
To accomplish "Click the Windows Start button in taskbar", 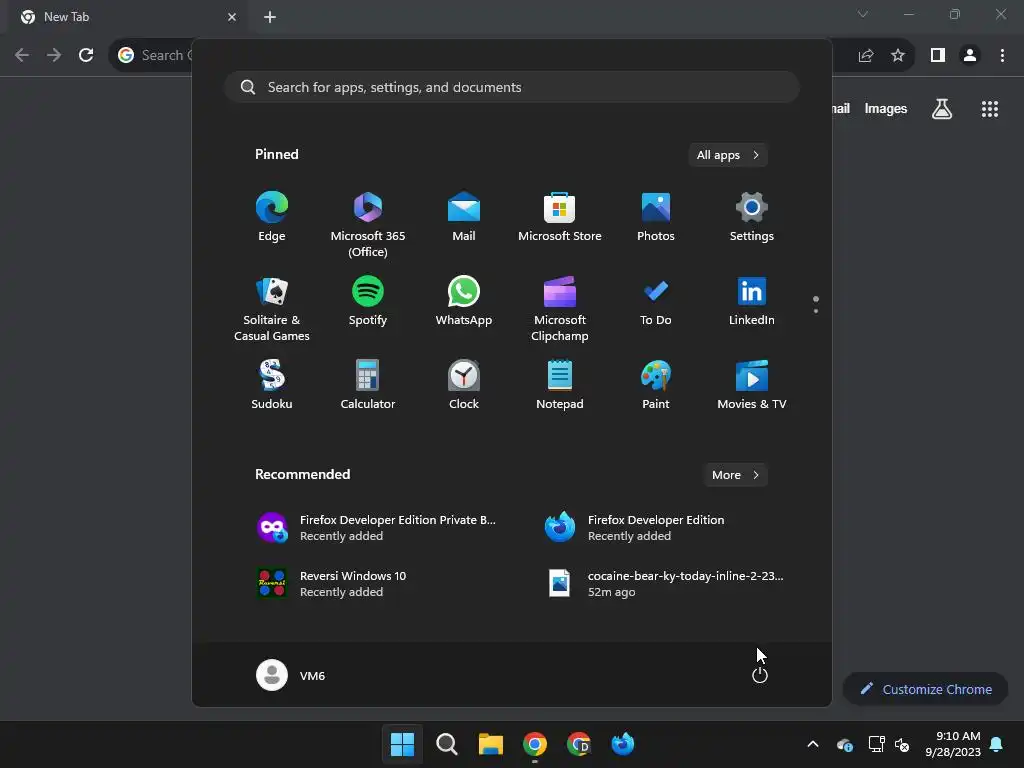I will coord(402,744).
